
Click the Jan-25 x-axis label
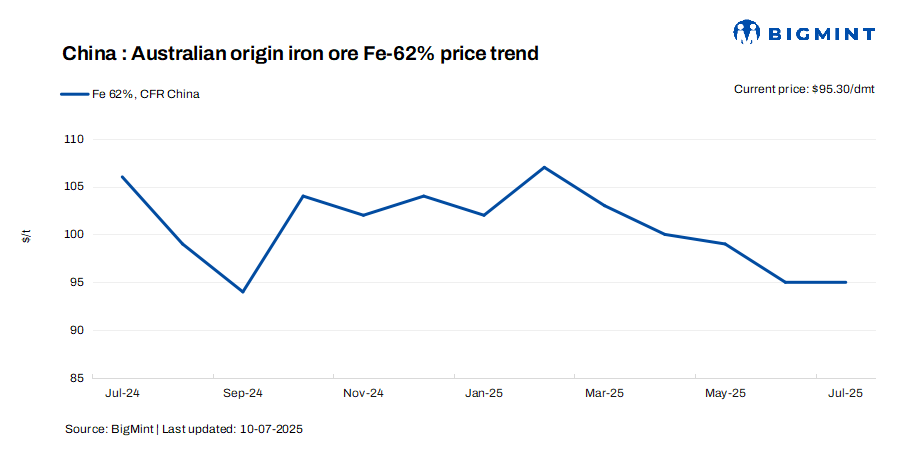(x=484, y=394)
